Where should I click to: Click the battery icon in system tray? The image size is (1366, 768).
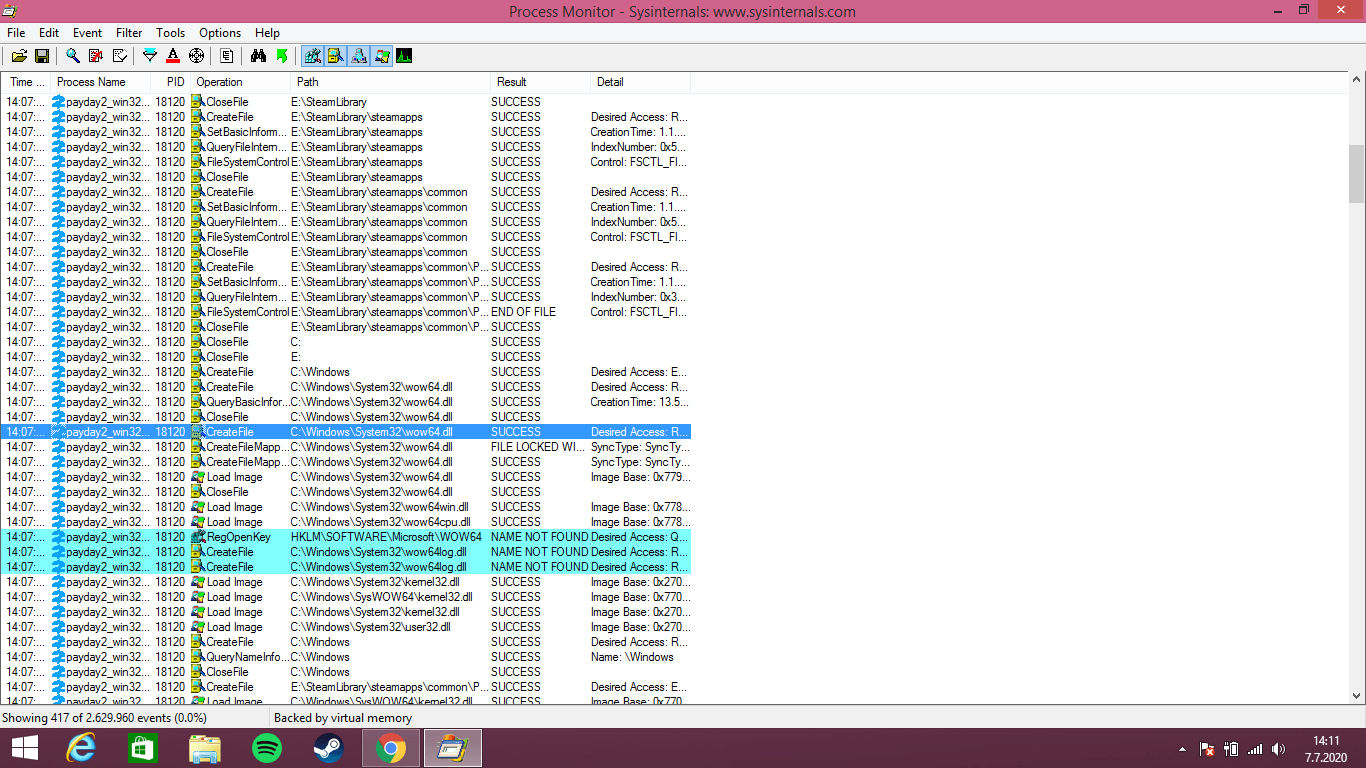(x=1231, y=749)
